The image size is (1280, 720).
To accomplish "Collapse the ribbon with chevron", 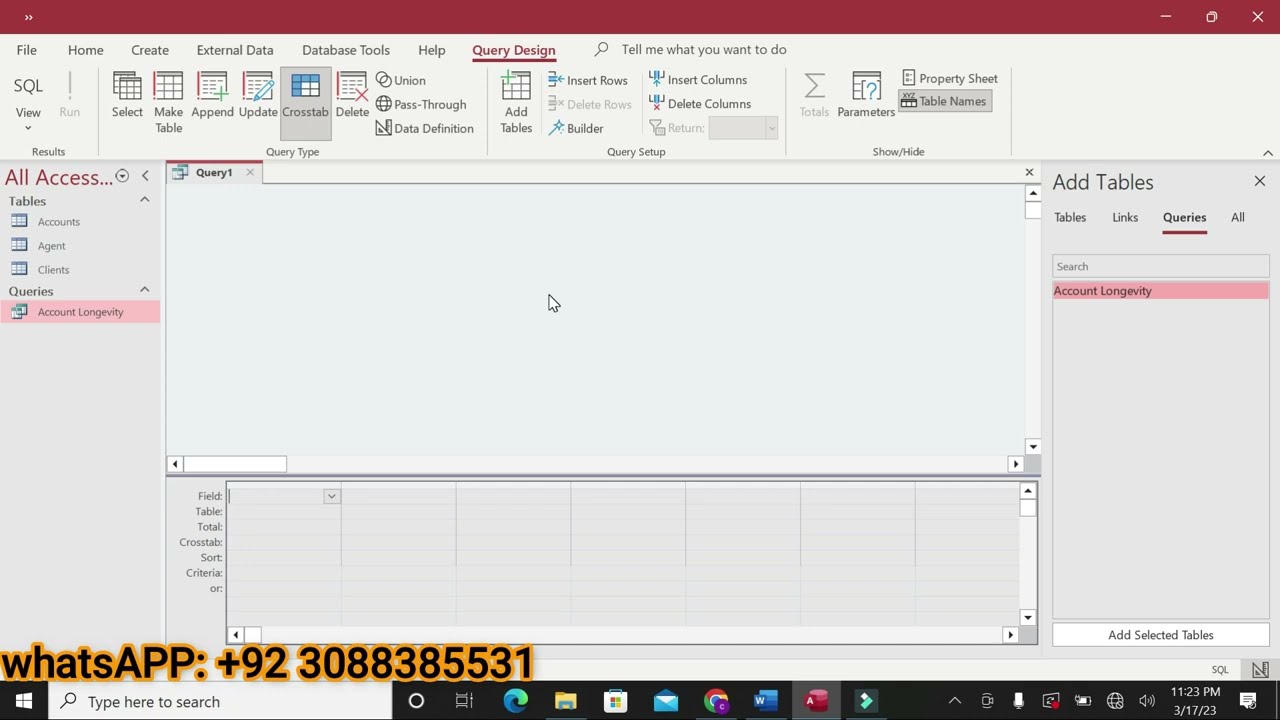I will [1268, 153].
